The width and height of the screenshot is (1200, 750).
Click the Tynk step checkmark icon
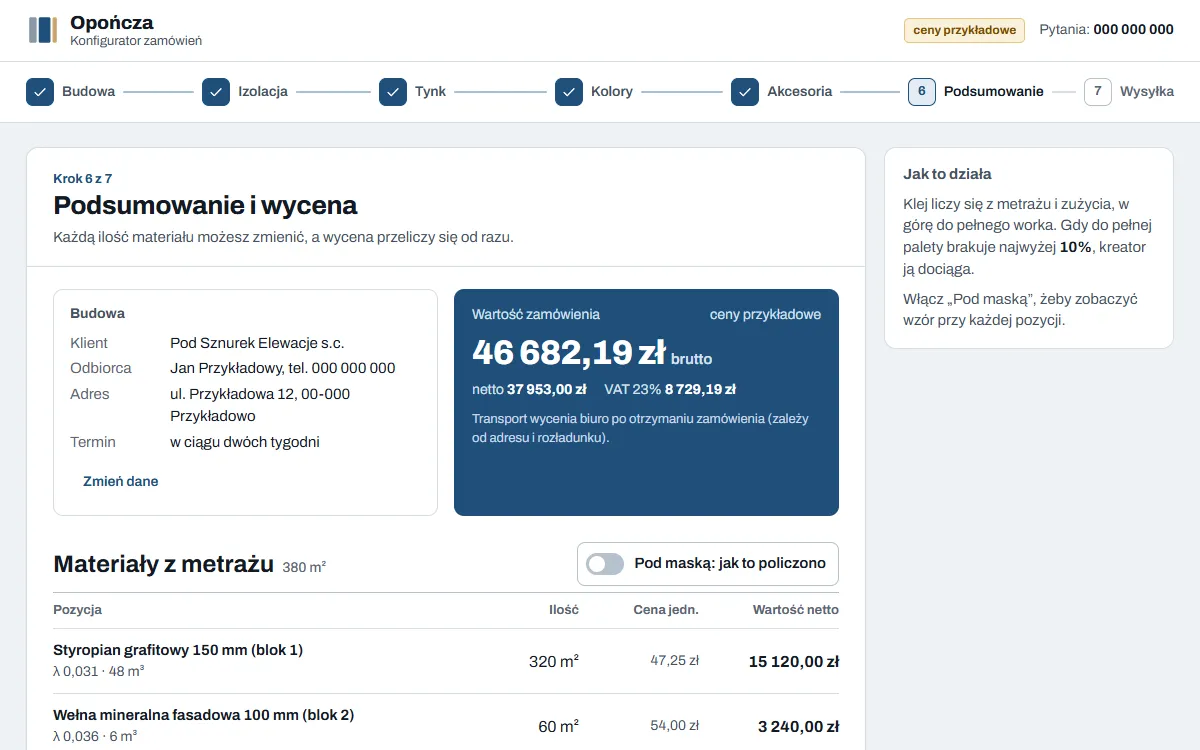click(x=393, y=92)
